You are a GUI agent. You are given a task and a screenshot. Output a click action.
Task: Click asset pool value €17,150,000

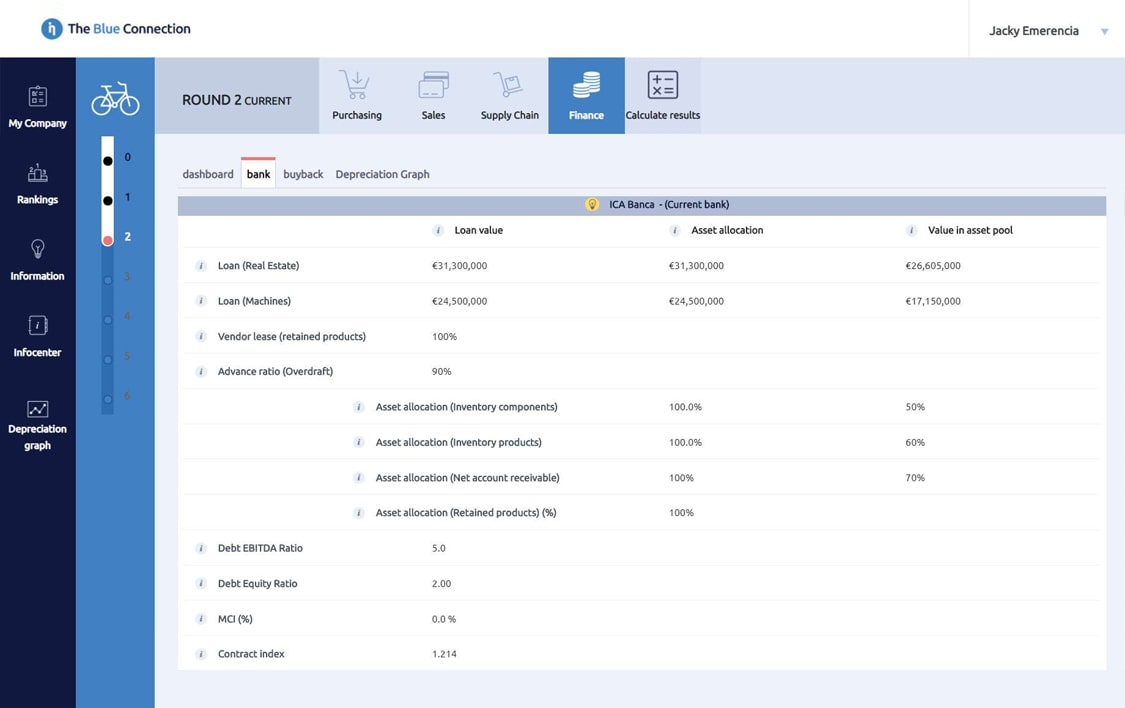coord(933,301)
